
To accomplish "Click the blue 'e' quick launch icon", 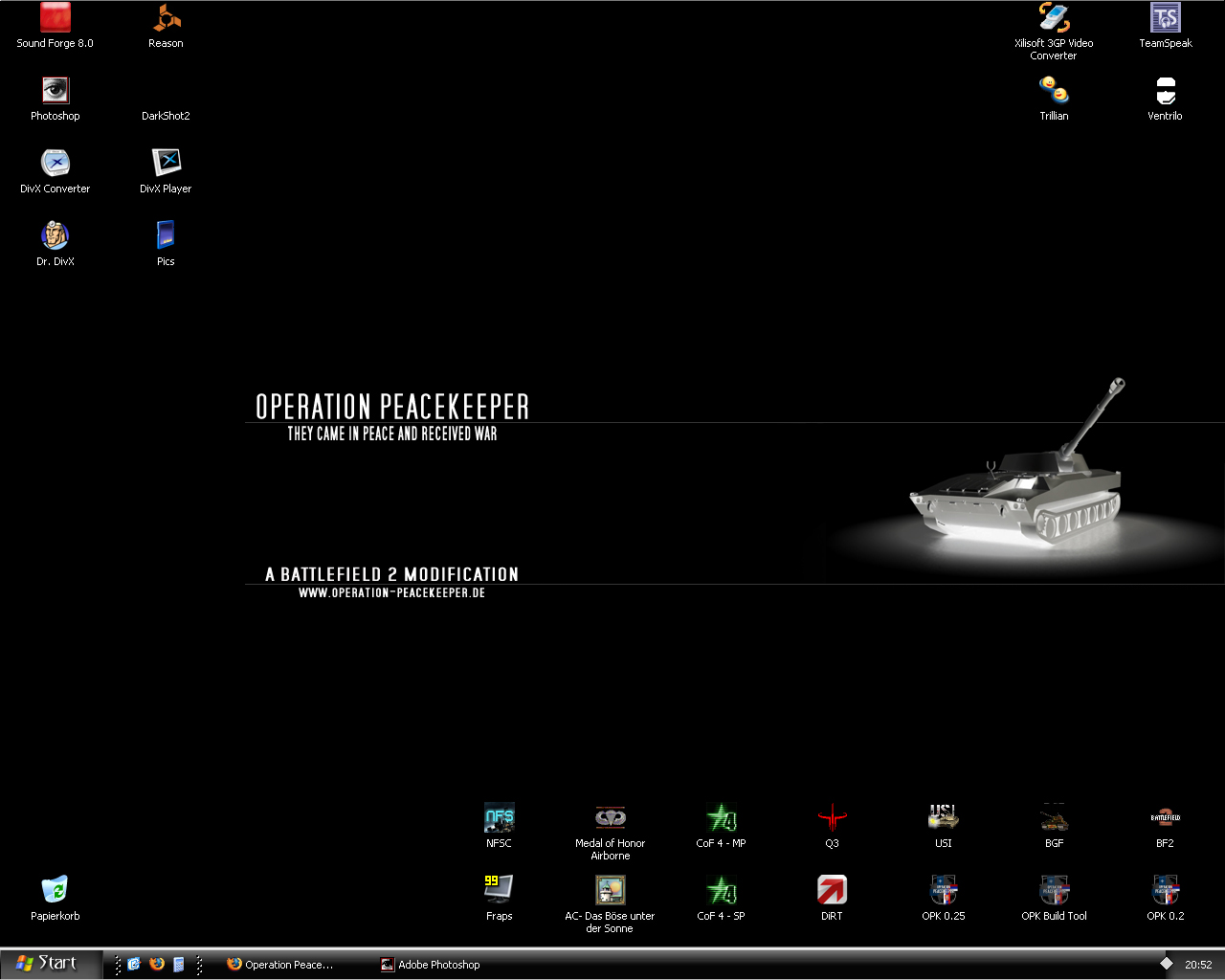I will click(x=134, y=964).
